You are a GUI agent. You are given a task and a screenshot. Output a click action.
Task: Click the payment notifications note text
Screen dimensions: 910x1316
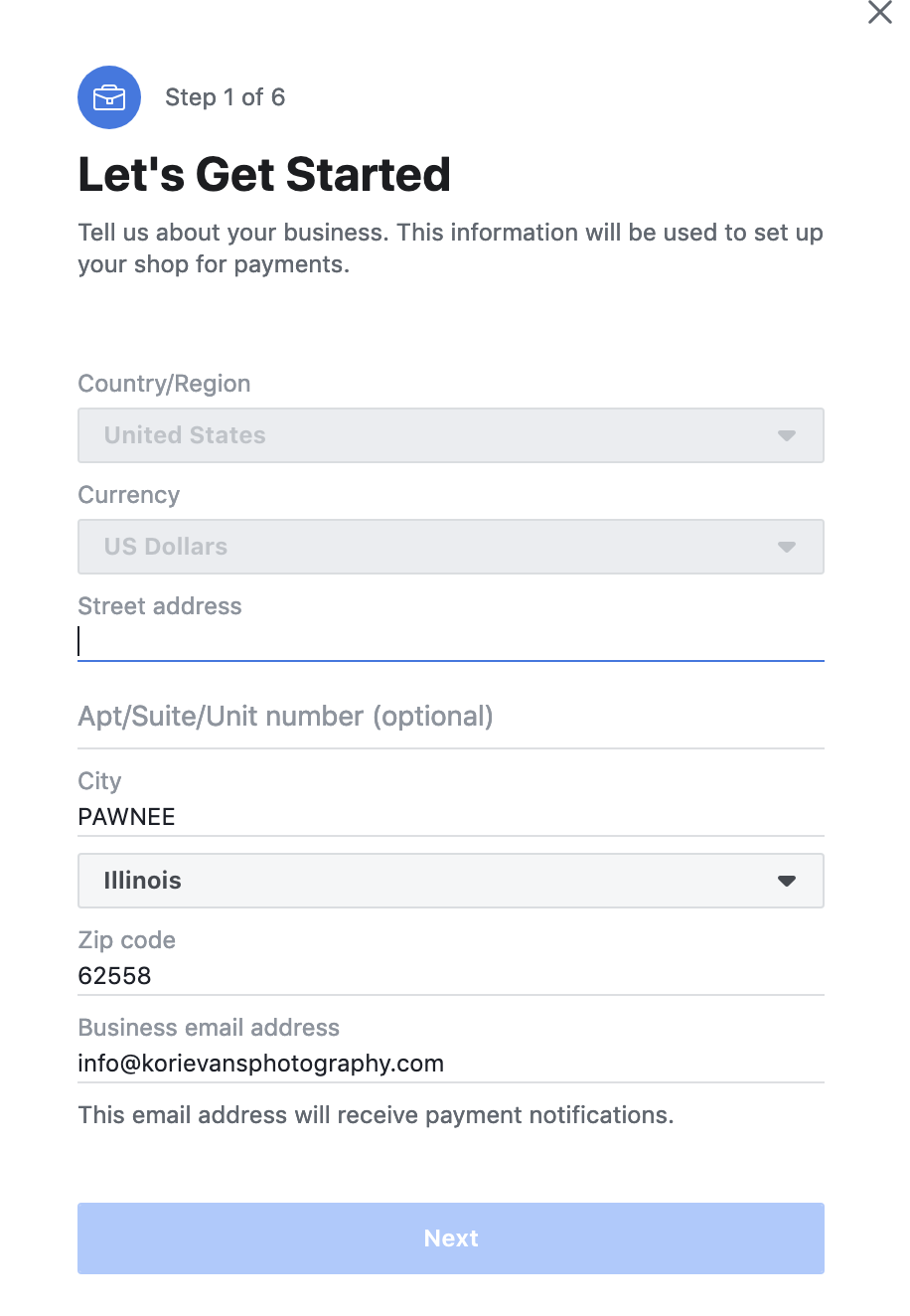tap(376, 1115)
